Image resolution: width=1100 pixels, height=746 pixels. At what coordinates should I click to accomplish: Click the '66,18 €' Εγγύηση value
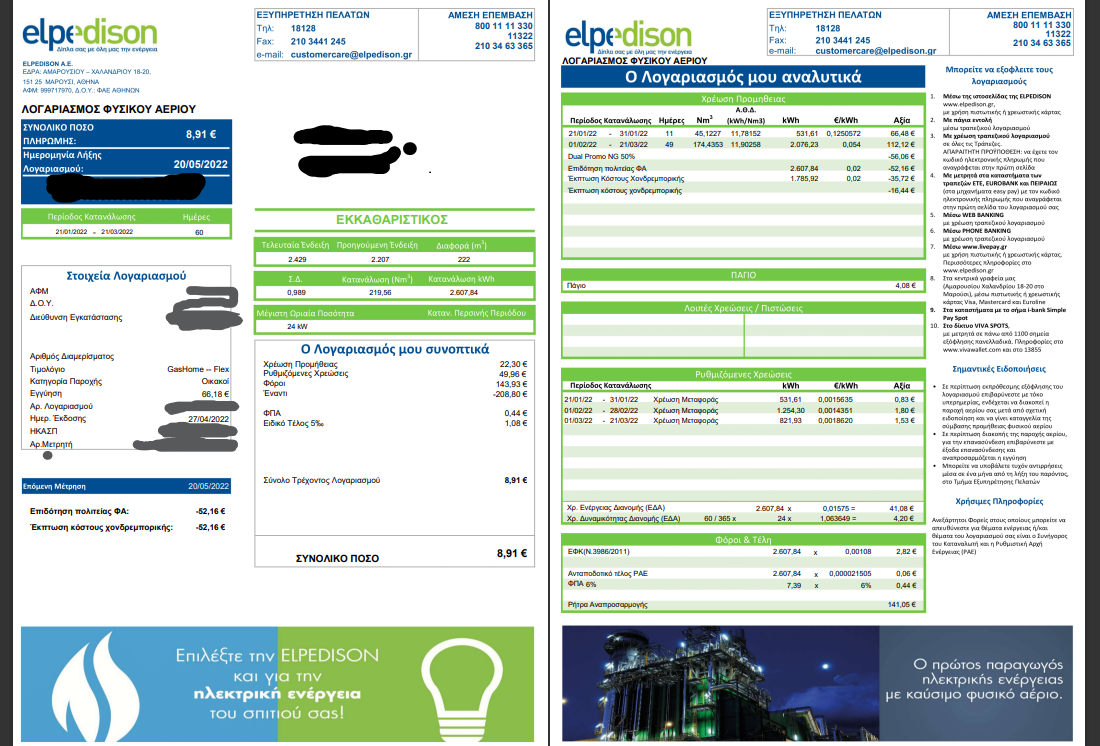tap(215, 394)
